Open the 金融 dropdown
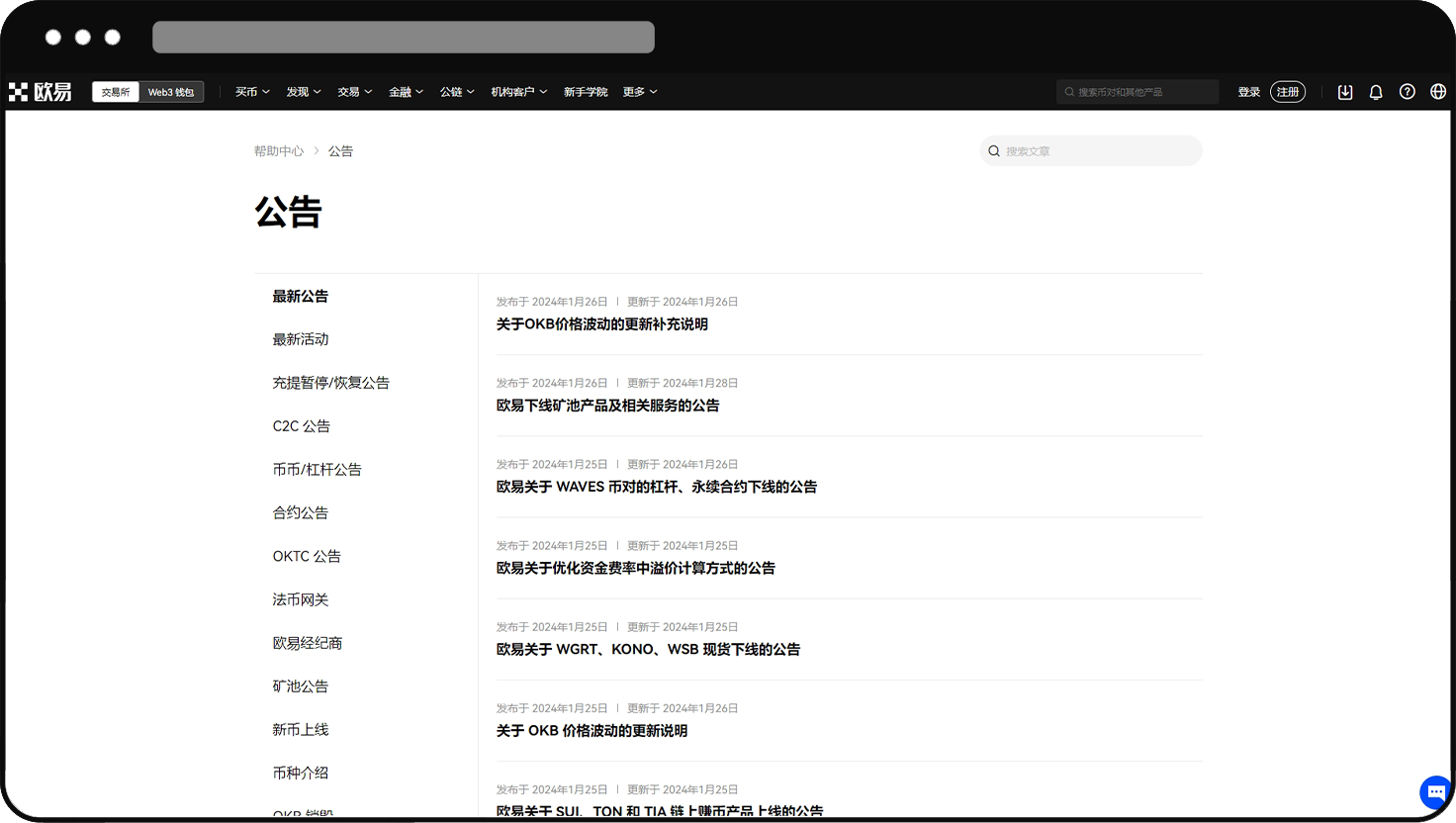The image size is (1456, 823). pos(406,91)
